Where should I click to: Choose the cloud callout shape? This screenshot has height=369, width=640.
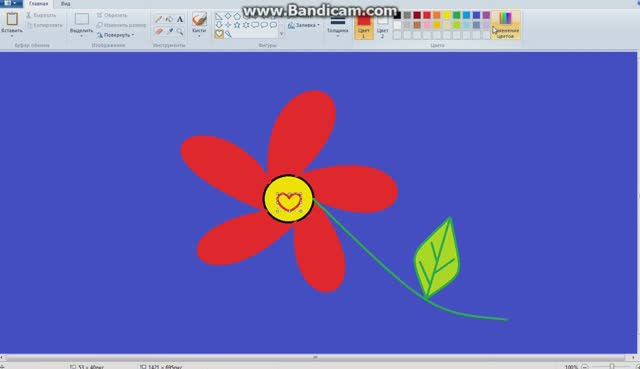point(273,25)
